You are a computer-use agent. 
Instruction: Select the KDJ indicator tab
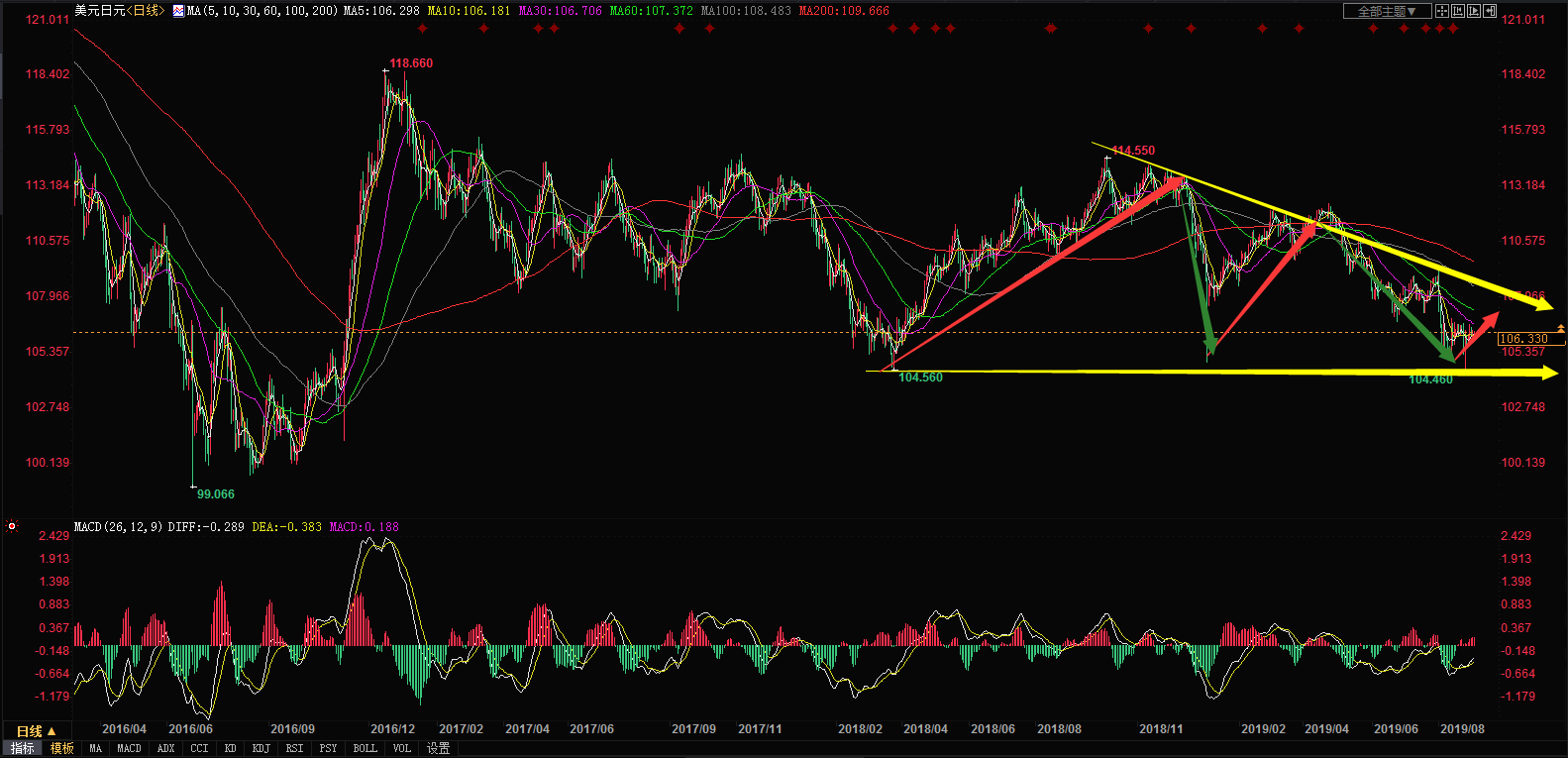pos(261,748)
